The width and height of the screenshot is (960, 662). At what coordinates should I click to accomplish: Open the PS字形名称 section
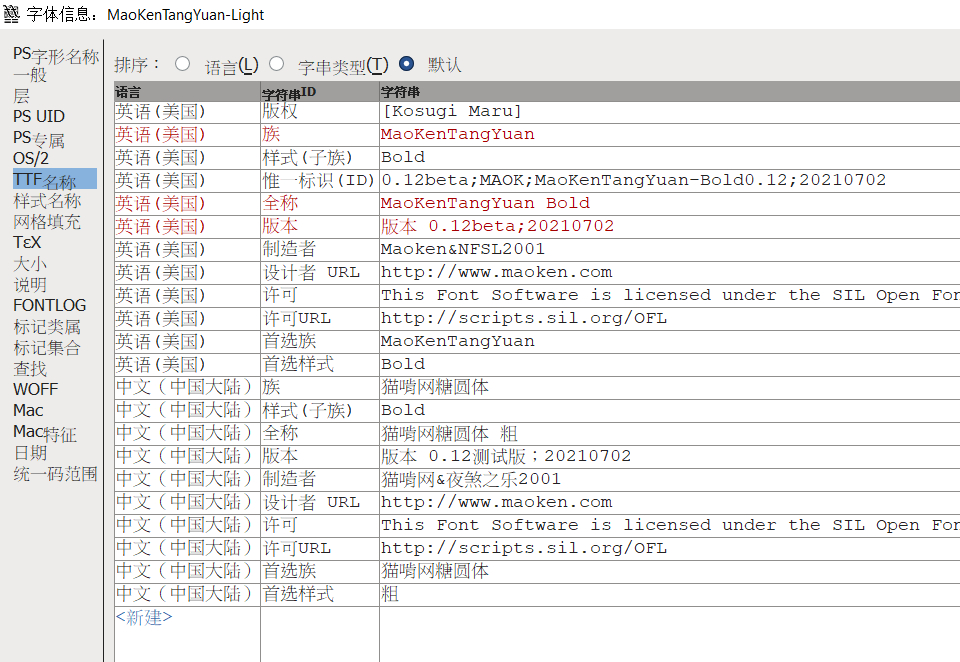55,55
